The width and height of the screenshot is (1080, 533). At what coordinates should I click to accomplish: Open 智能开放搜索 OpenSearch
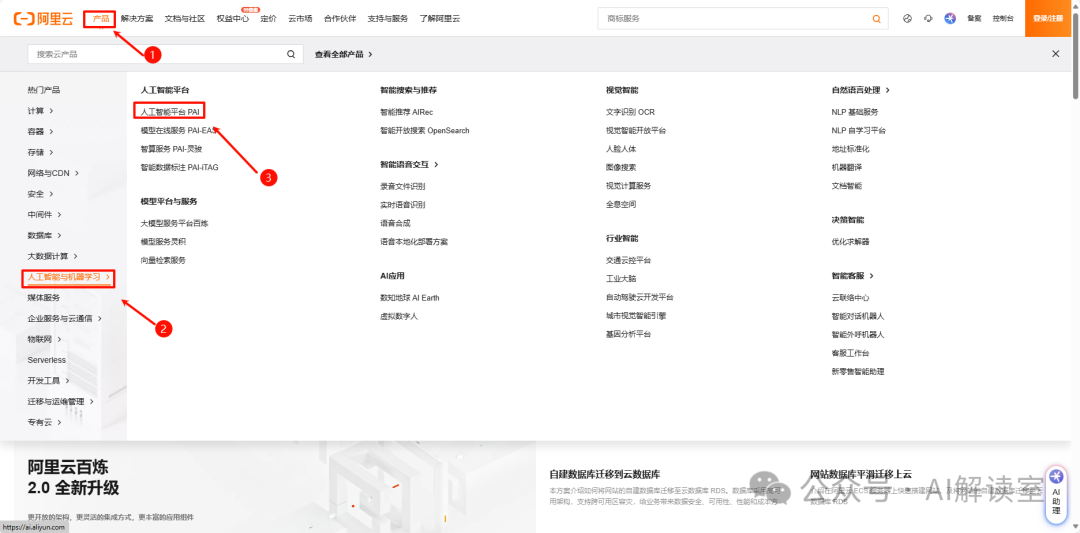[425, 130]
